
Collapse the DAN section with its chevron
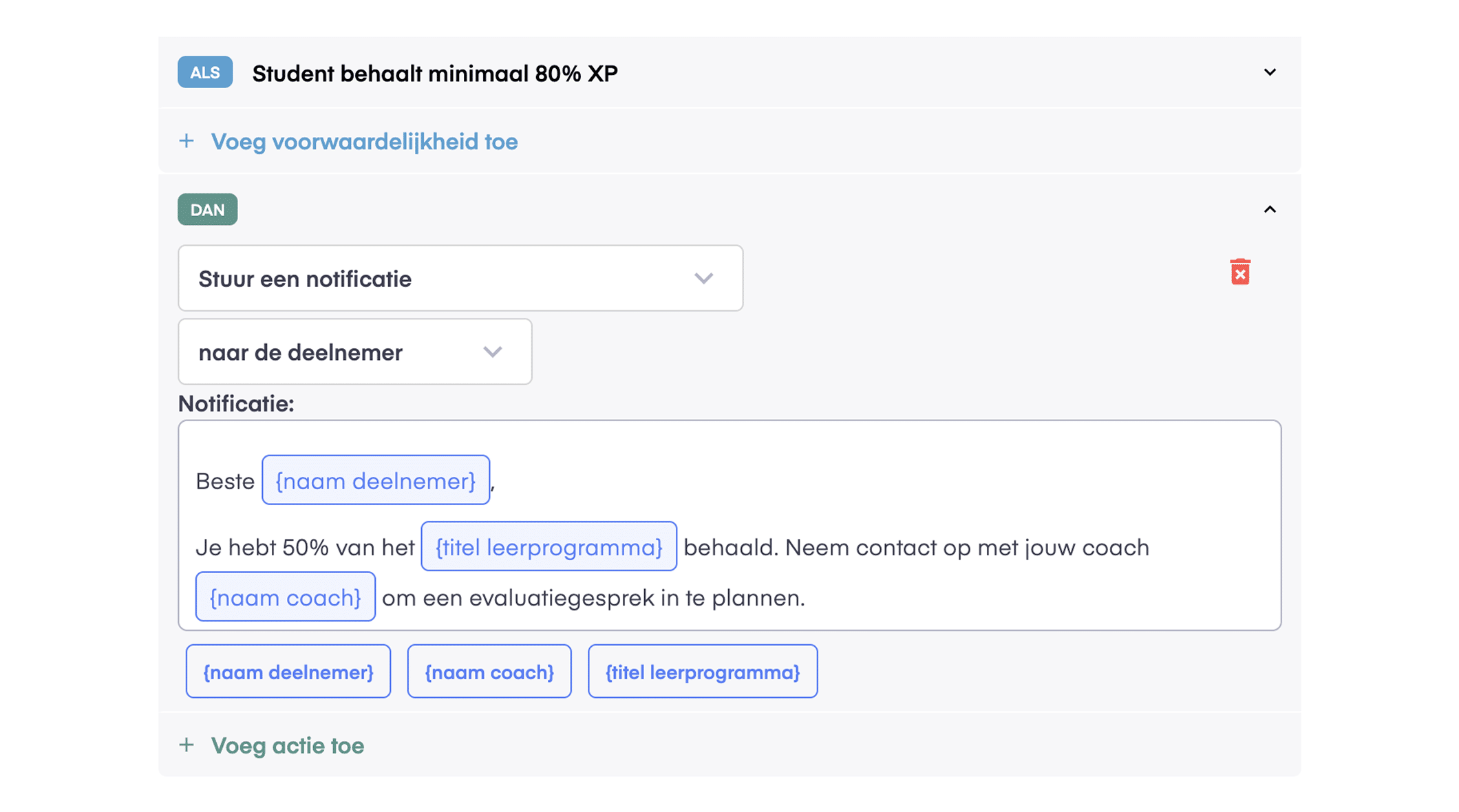1270,209
